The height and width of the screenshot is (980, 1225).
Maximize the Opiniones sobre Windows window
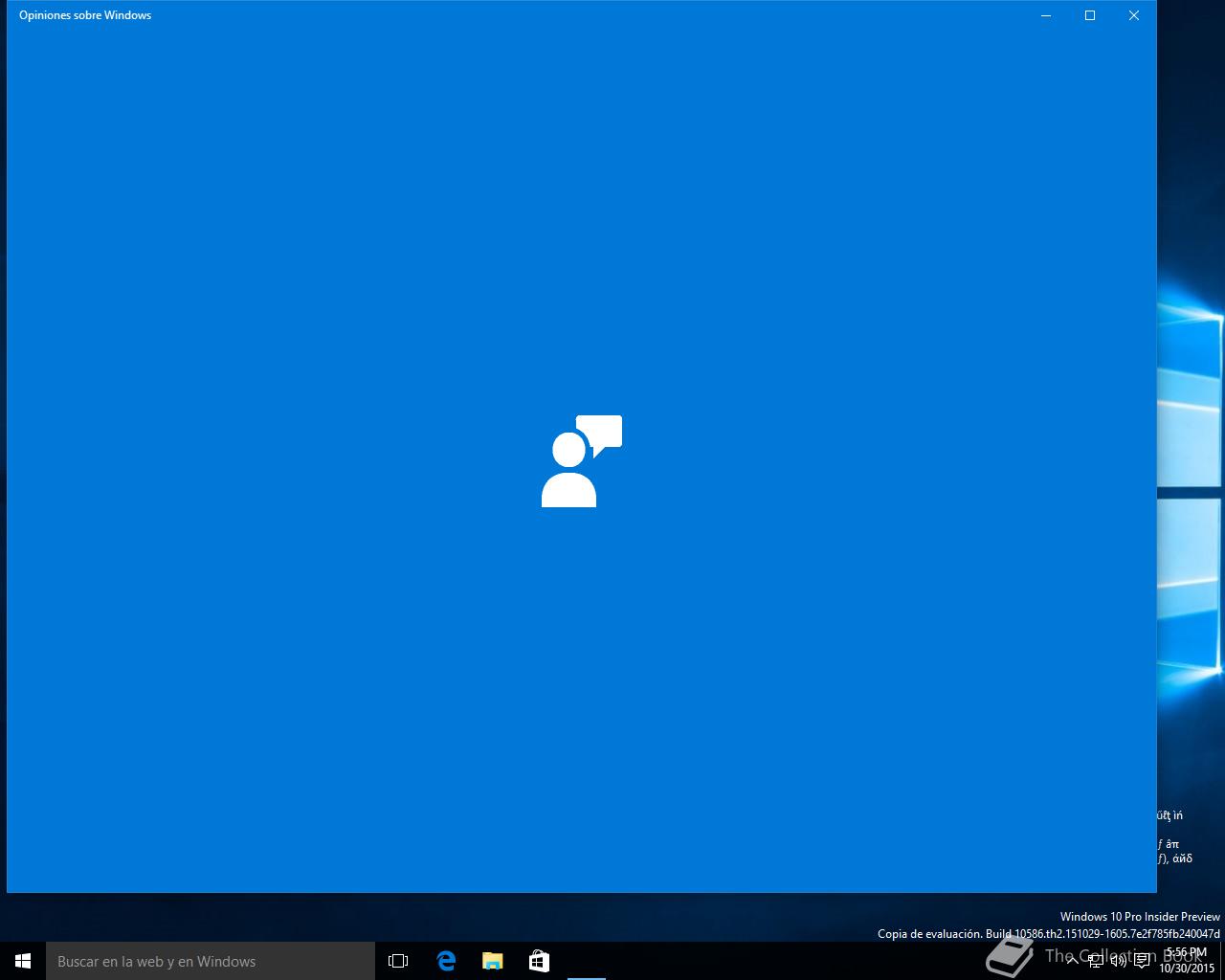pos(1090,15)
